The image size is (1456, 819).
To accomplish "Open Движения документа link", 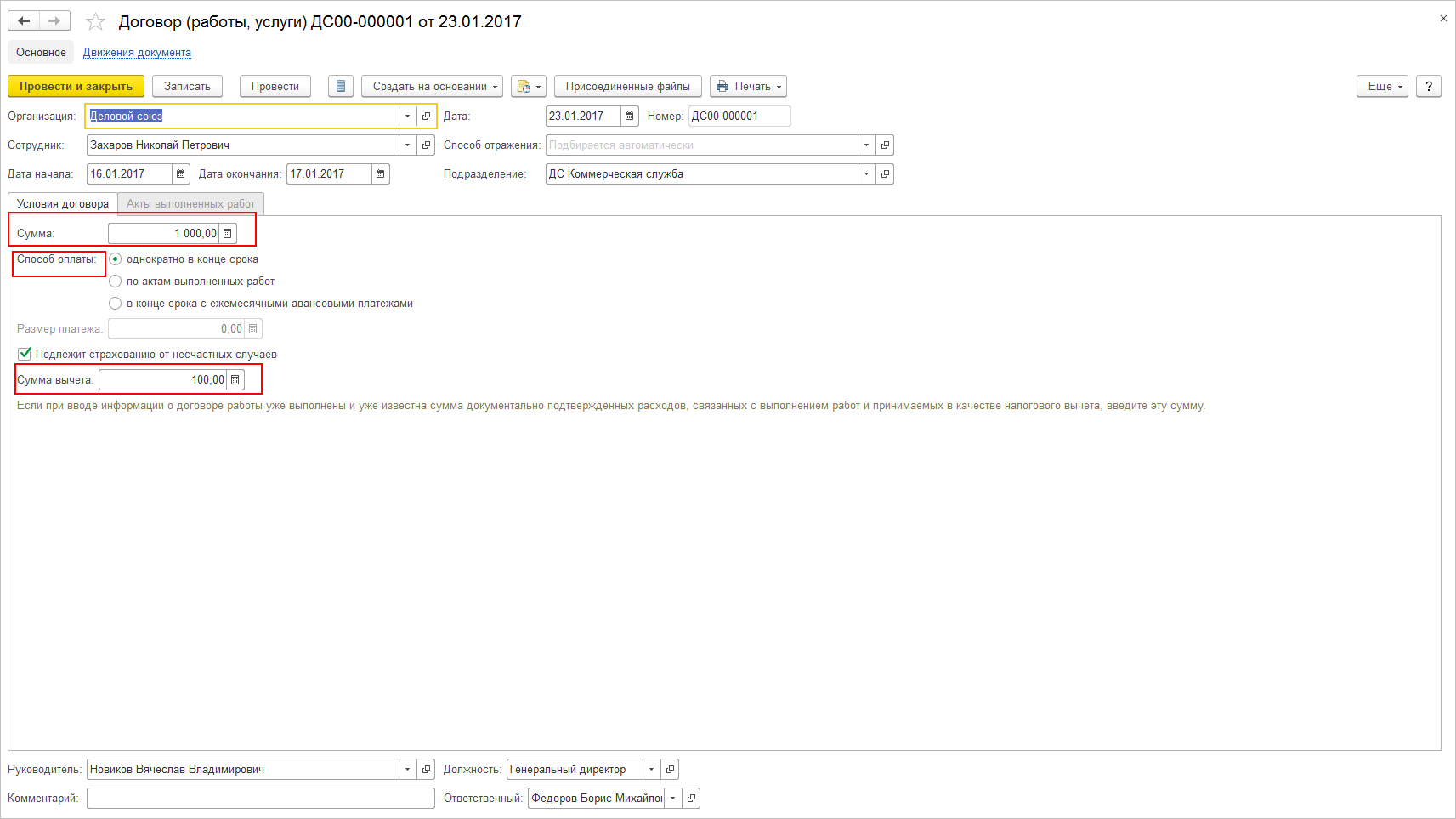I will [137, 53].
